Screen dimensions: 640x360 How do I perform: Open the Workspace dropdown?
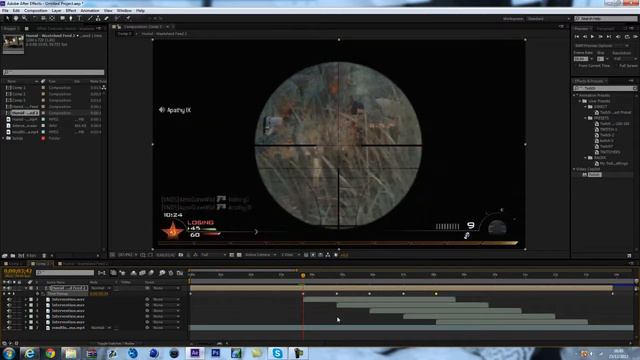(548, 19)
